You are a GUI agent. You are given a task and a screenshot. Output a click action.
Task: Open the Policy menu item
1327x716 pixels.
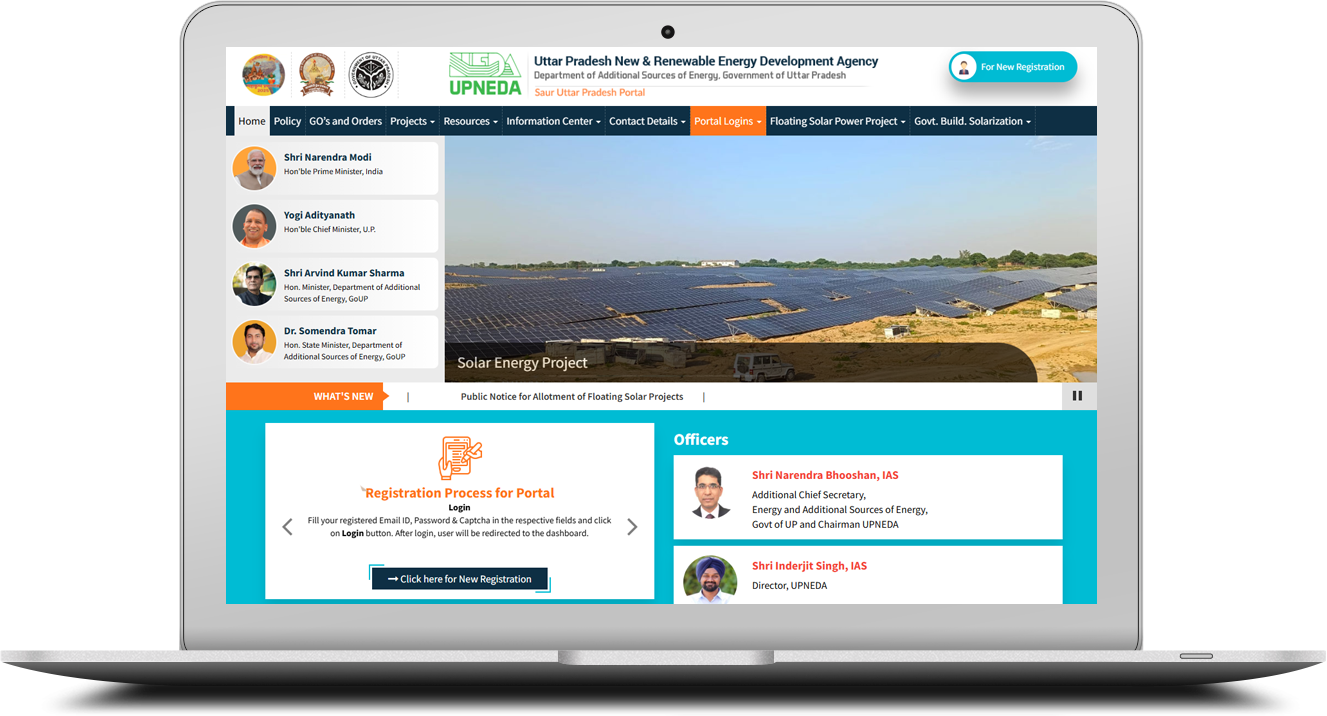(287, 121)
